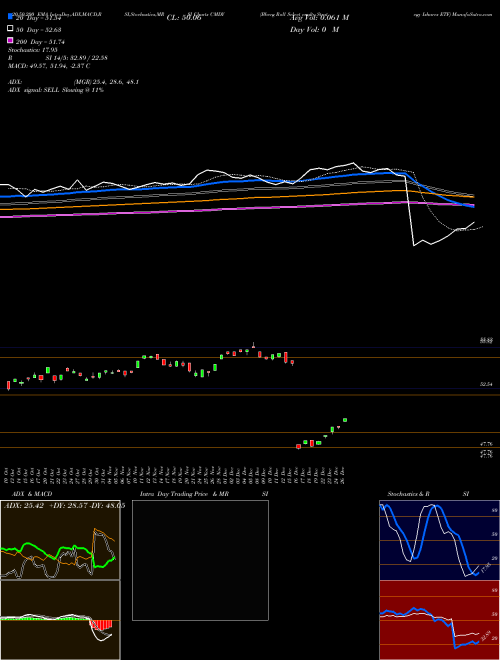Click the blue 20 Day legend swatch
This screenshot has height=660, width=500.
click(x=11, y=17)
